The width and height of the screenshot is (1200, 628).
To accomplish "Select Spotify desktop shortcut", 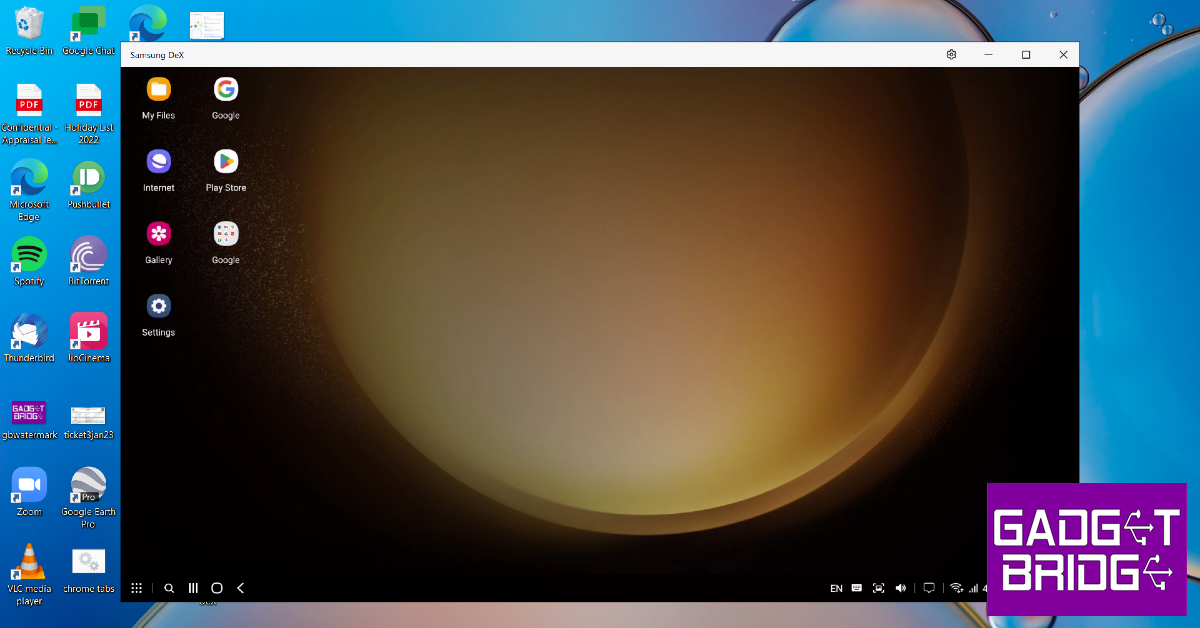I will tap(29, 261).
